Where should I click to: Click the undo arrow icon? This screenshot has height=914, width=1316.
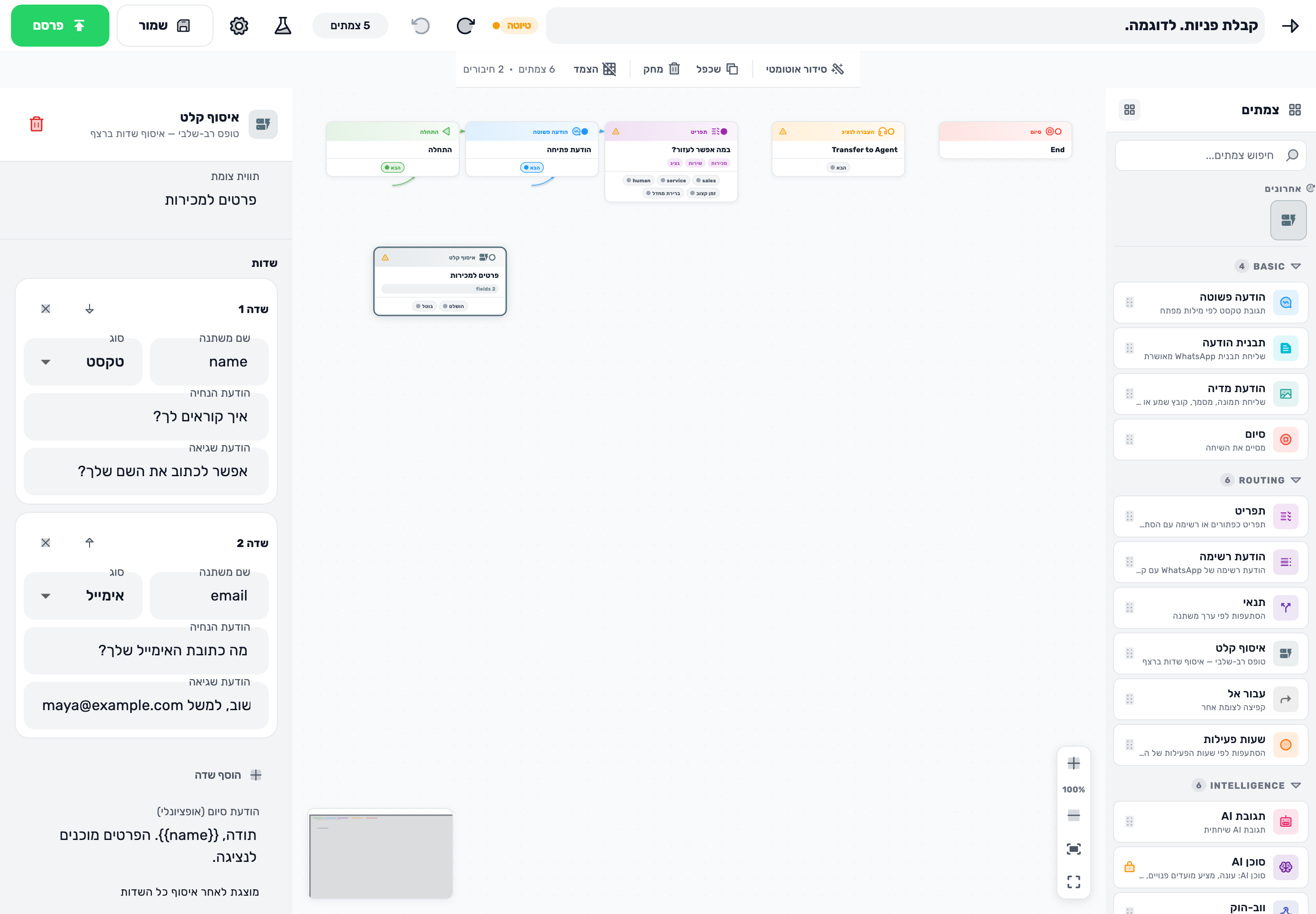click(420, 26)
